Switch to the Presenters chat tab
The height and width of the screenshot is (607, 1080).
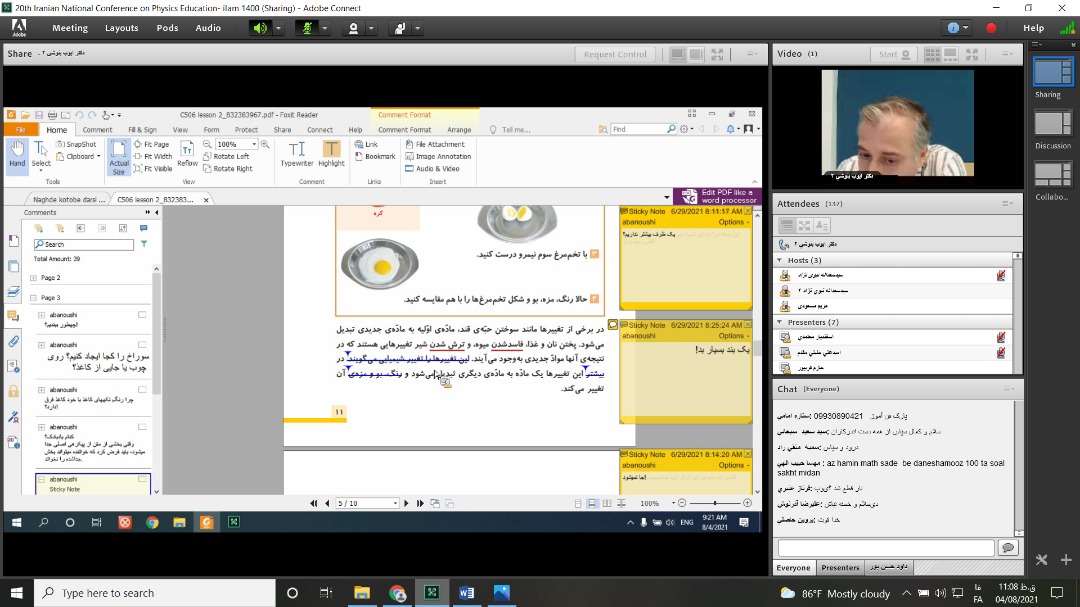pyautogui.click(x=840, y=568)
